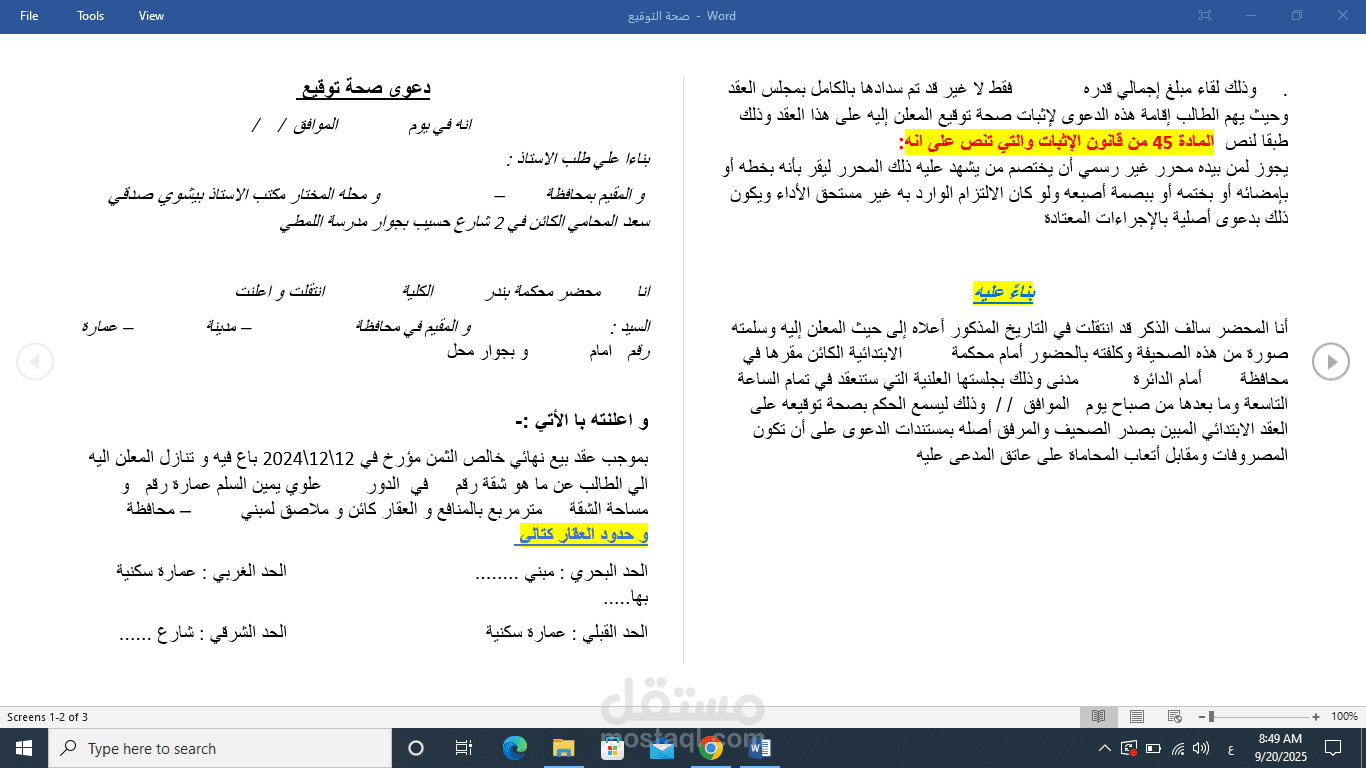1366x768 pixels.
Task: Open the Action Center notifications icon
Action: [1333, 748]
